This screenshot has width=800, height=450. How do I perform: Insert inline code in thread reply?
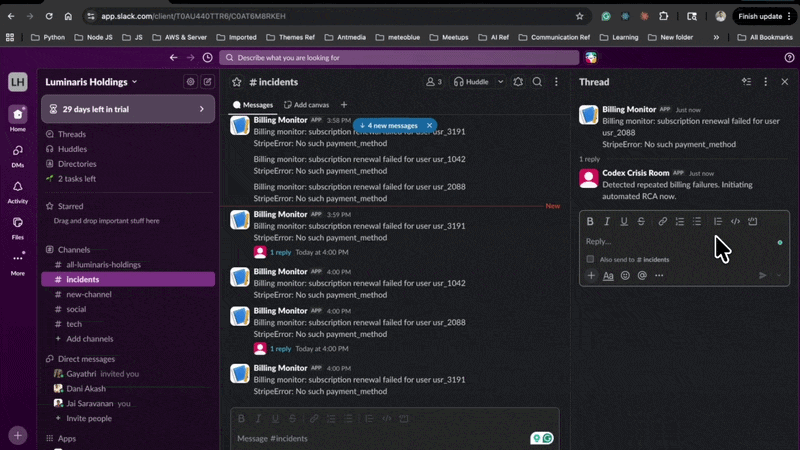point(735,221)
